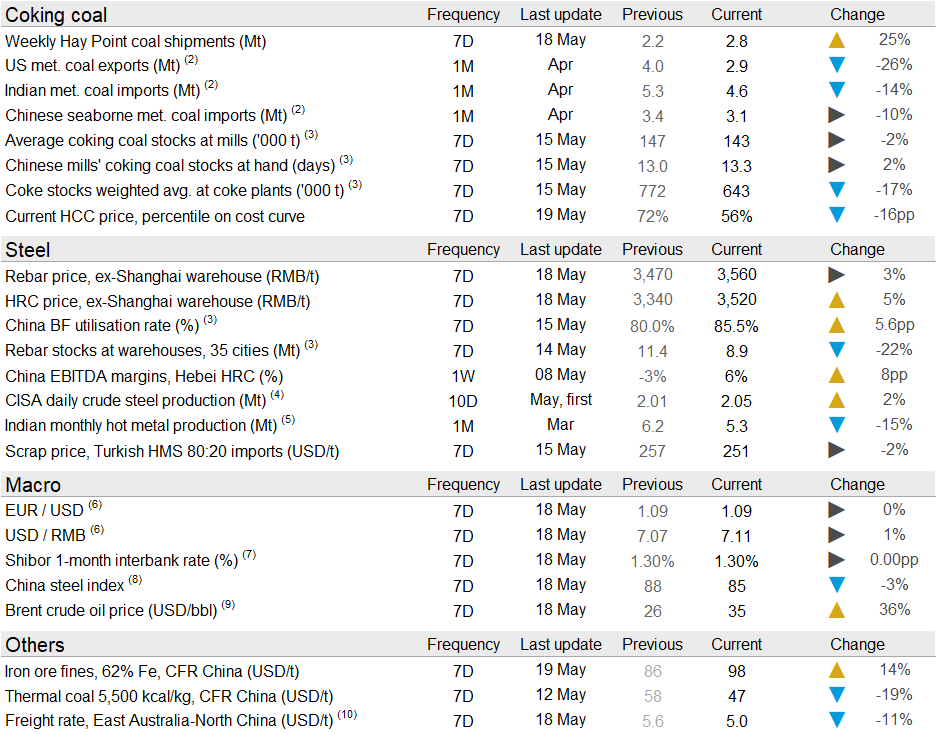Viewport: 936px width, 734px height.
Task: Click the blue down arrow for US met. coal exports
Action: point(837,65)
